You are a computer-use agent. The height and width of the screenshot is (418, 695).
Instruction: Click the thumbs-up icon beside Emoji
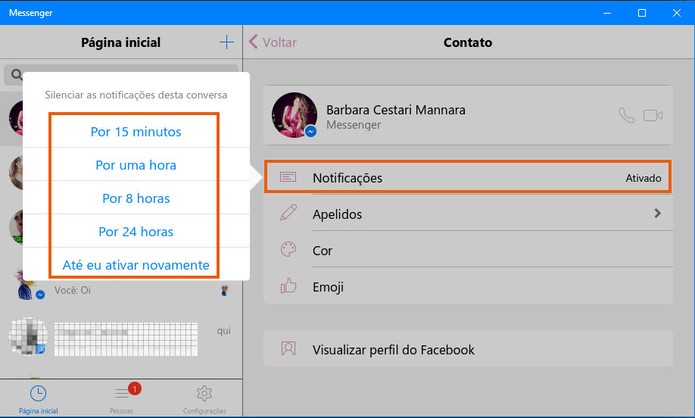(288, 286)
